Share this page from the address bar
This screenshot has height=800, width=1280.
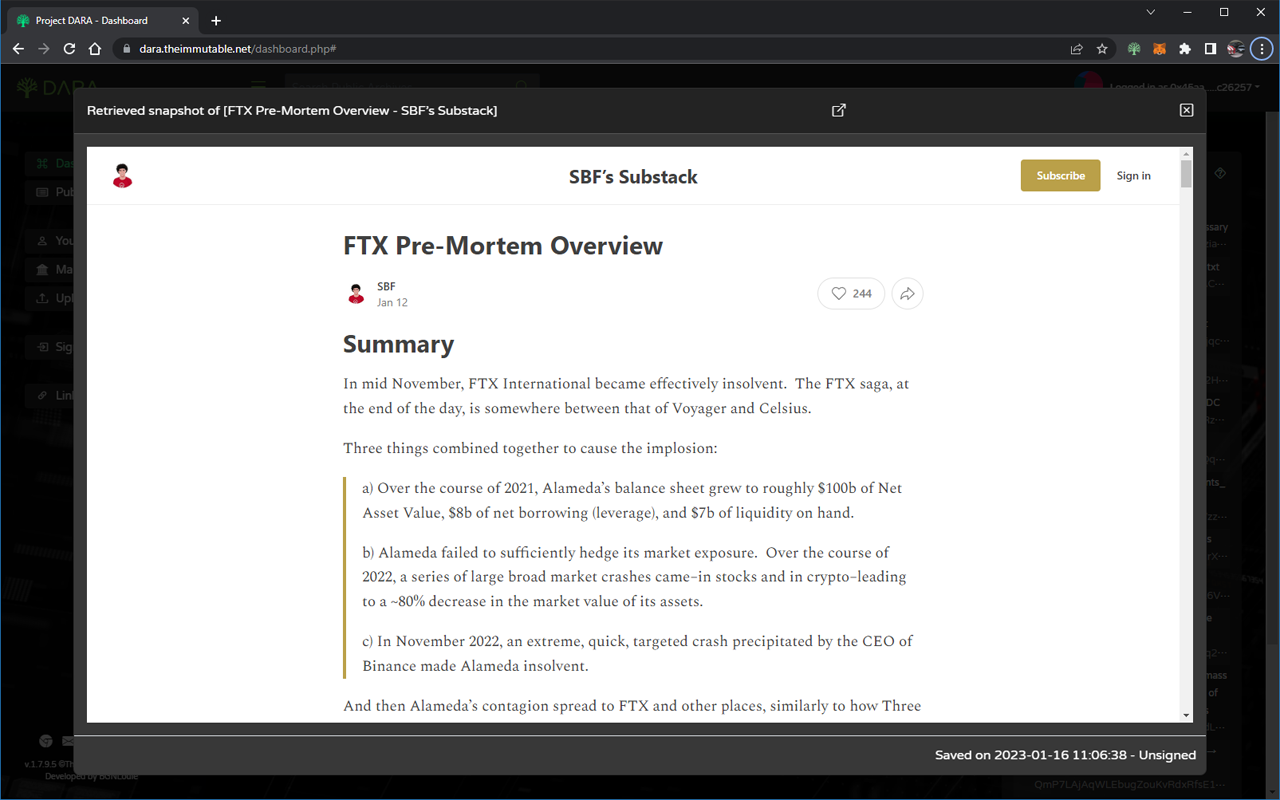(x=1076, y=49)
